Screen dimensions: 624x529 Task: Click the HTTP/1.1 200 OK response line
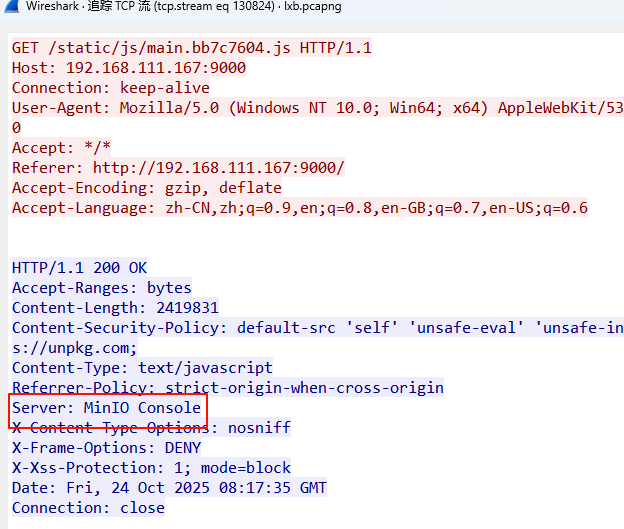pos(79,268)
